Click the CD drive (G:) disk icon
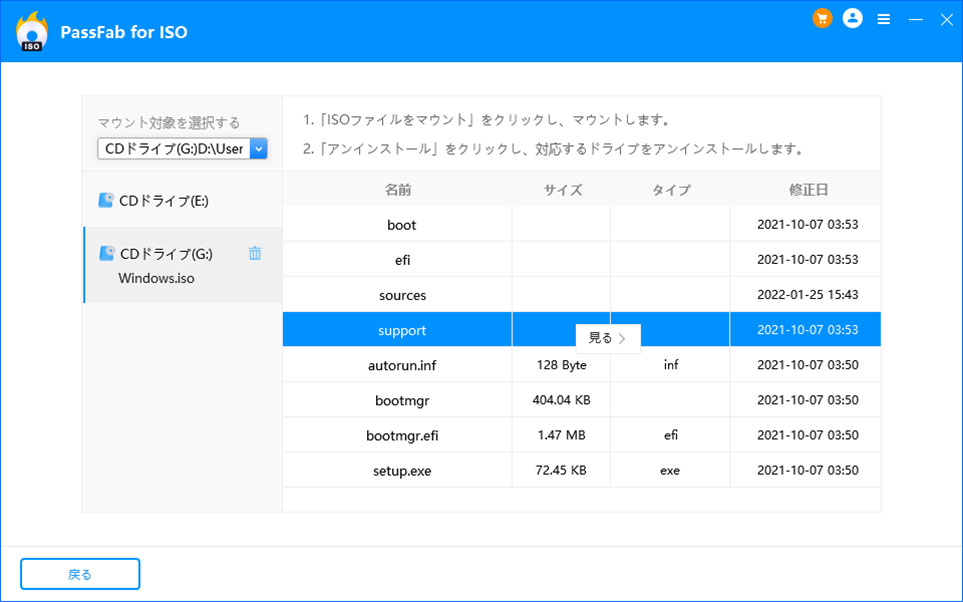This screenshot has height=602, width=963. click(107, 253)
